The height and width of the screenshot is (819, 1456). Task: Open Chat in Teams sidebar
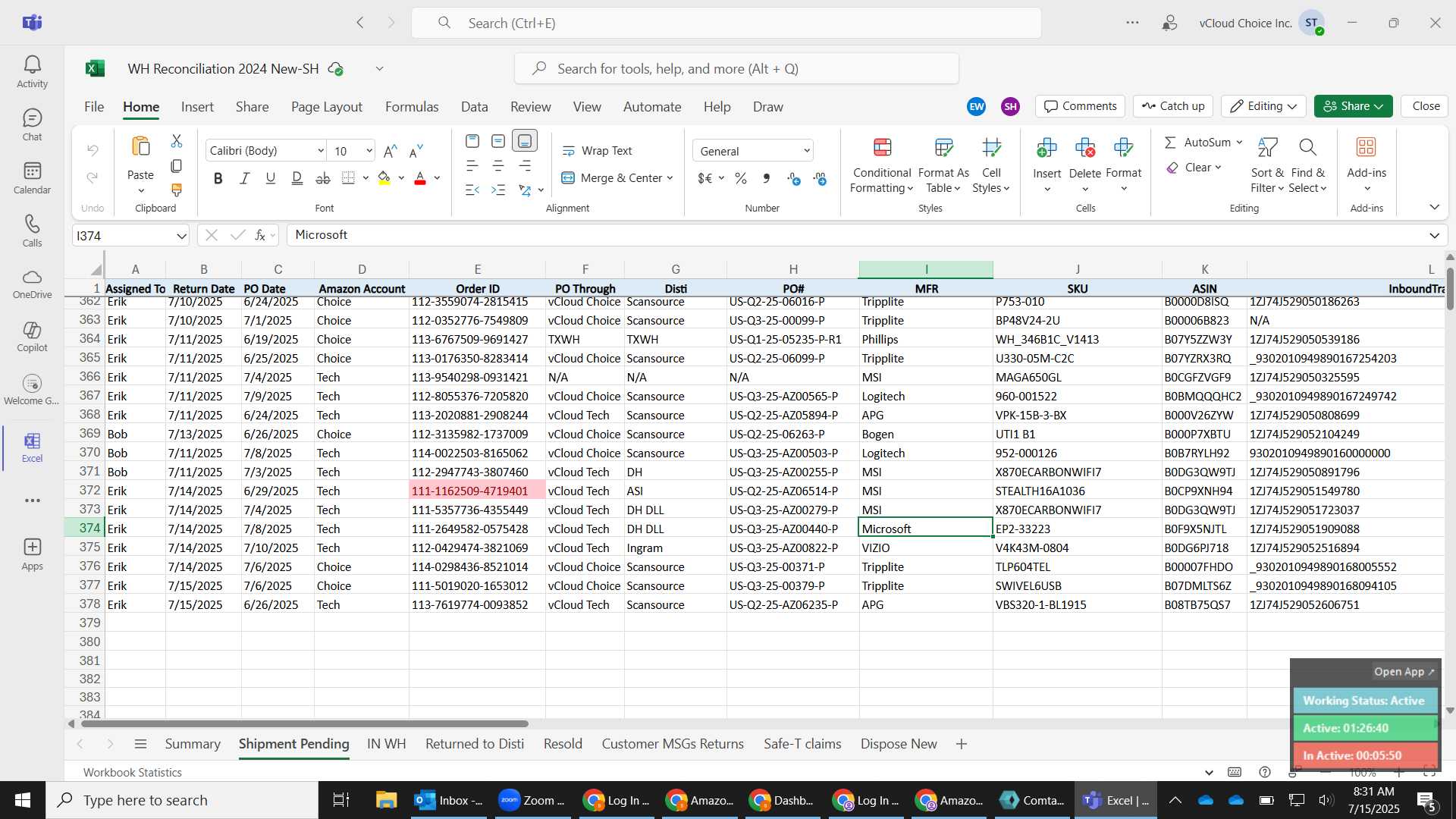tap(32, 125)
